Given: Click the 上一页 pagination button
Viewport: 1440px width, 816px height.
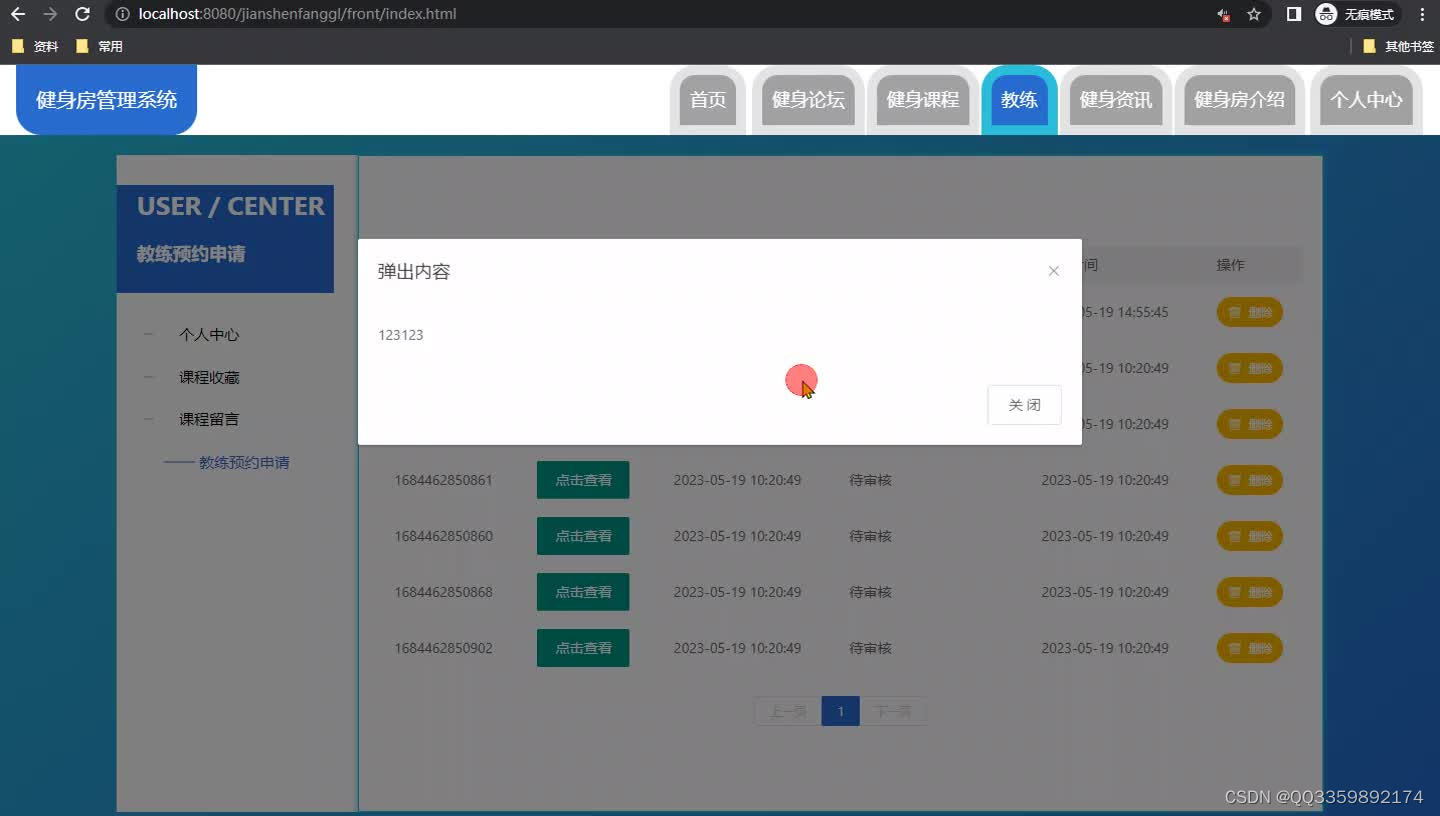Looking at the screenshot, I should (788, 712).
